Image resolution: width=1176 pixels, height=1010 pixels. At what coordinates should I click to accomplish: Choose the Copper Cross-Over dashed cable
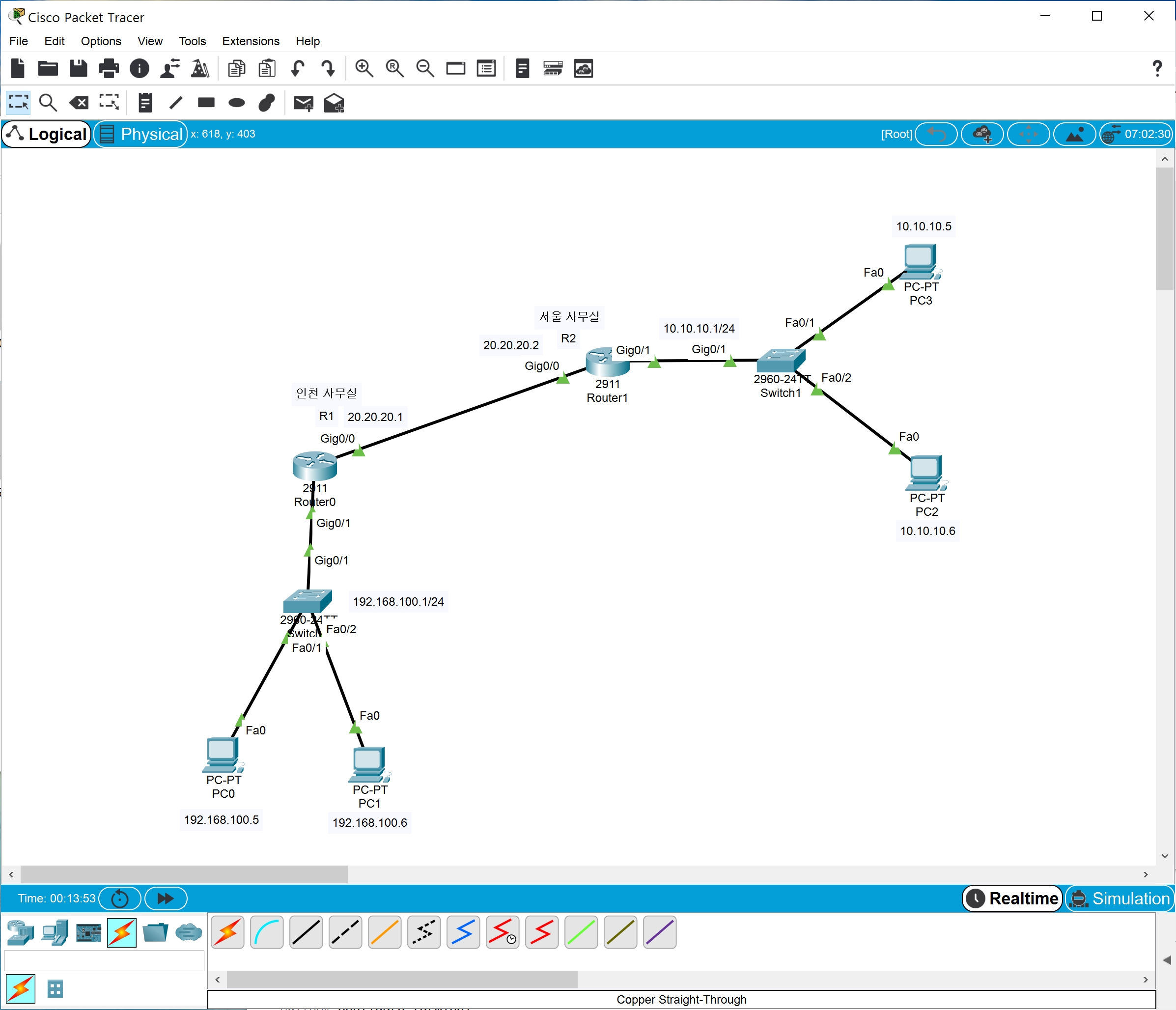pos(345,932)
